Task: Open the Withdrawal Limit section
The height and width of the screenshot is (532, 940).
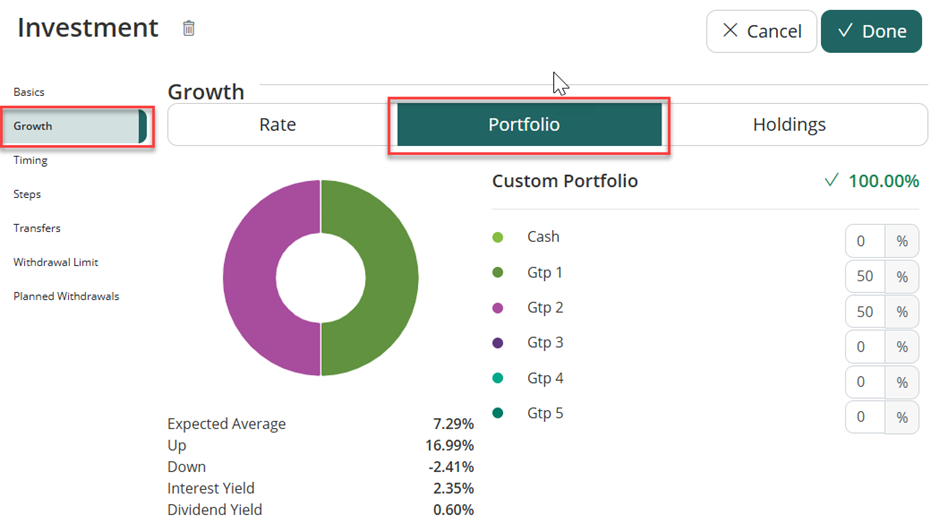Action: pos(56,262)
